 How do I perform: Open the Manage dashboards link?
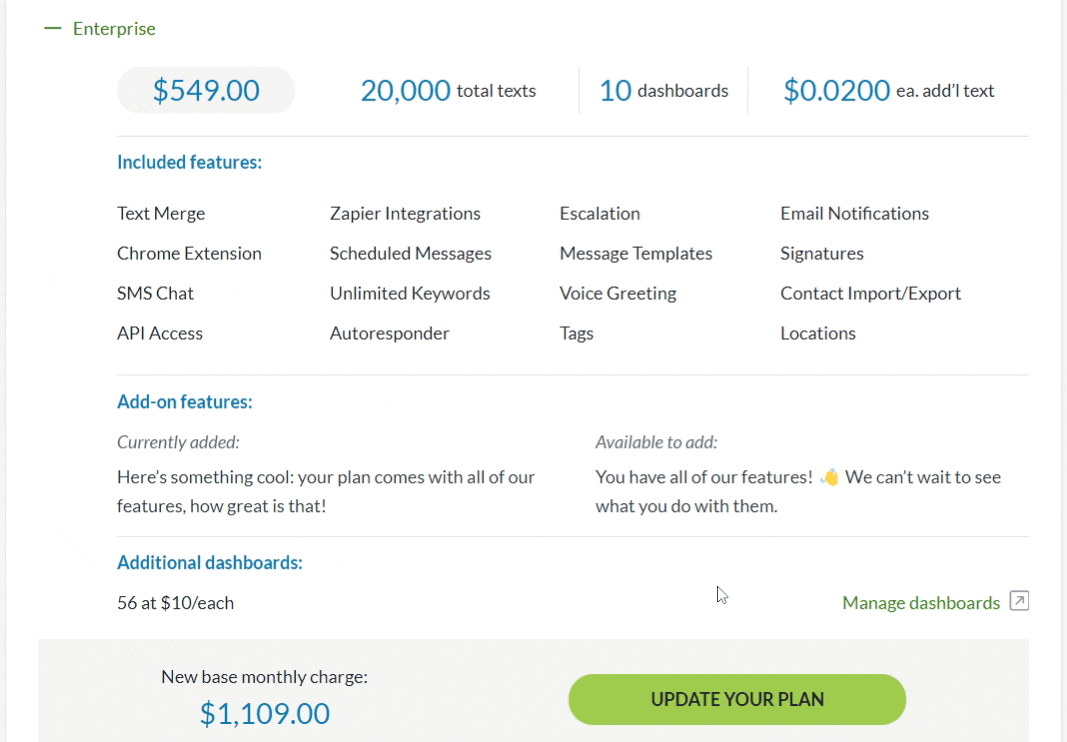point(921,603)
